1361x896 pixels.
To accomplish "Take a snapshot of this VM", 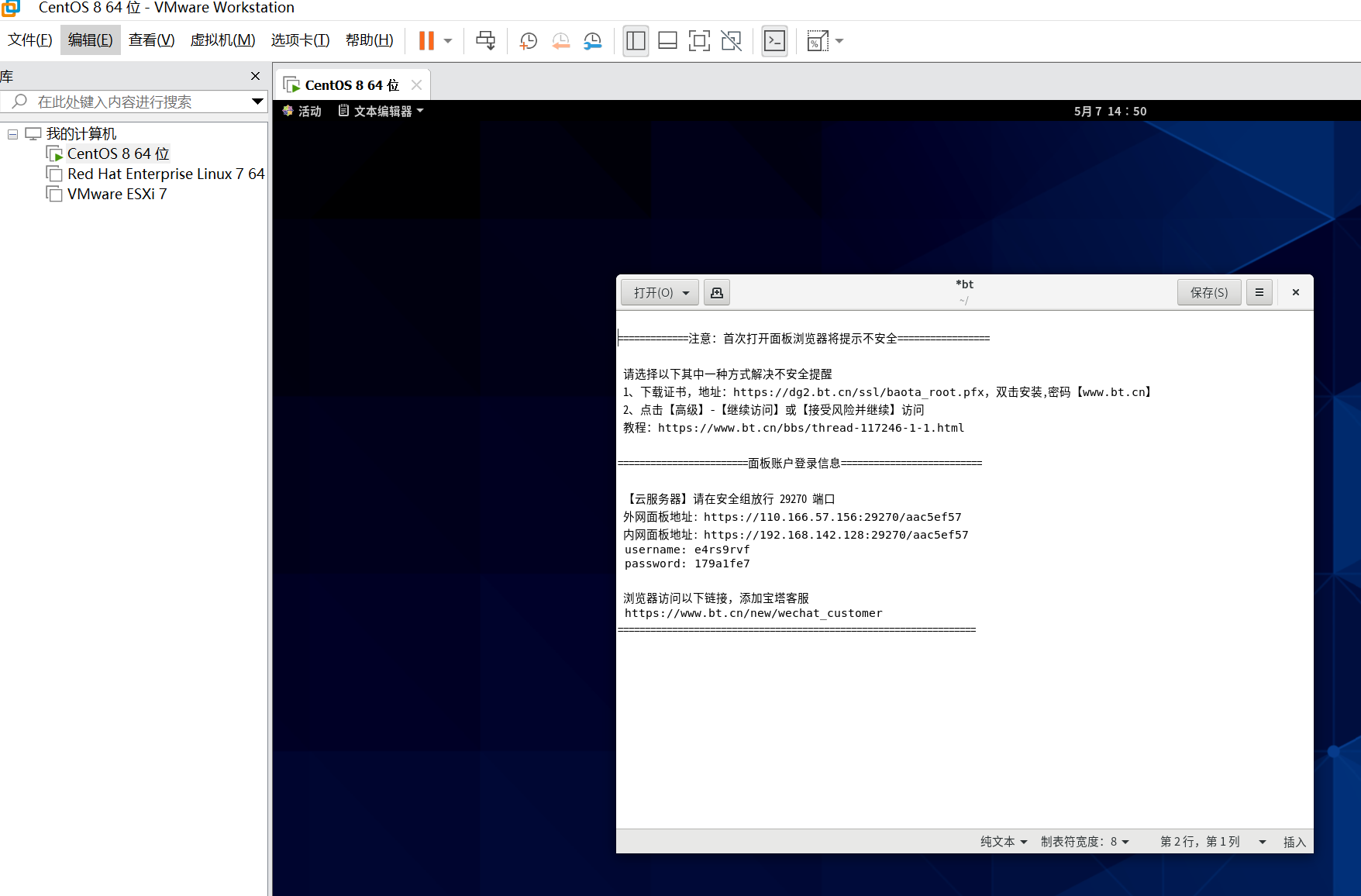I will click(x=529, y=41).
